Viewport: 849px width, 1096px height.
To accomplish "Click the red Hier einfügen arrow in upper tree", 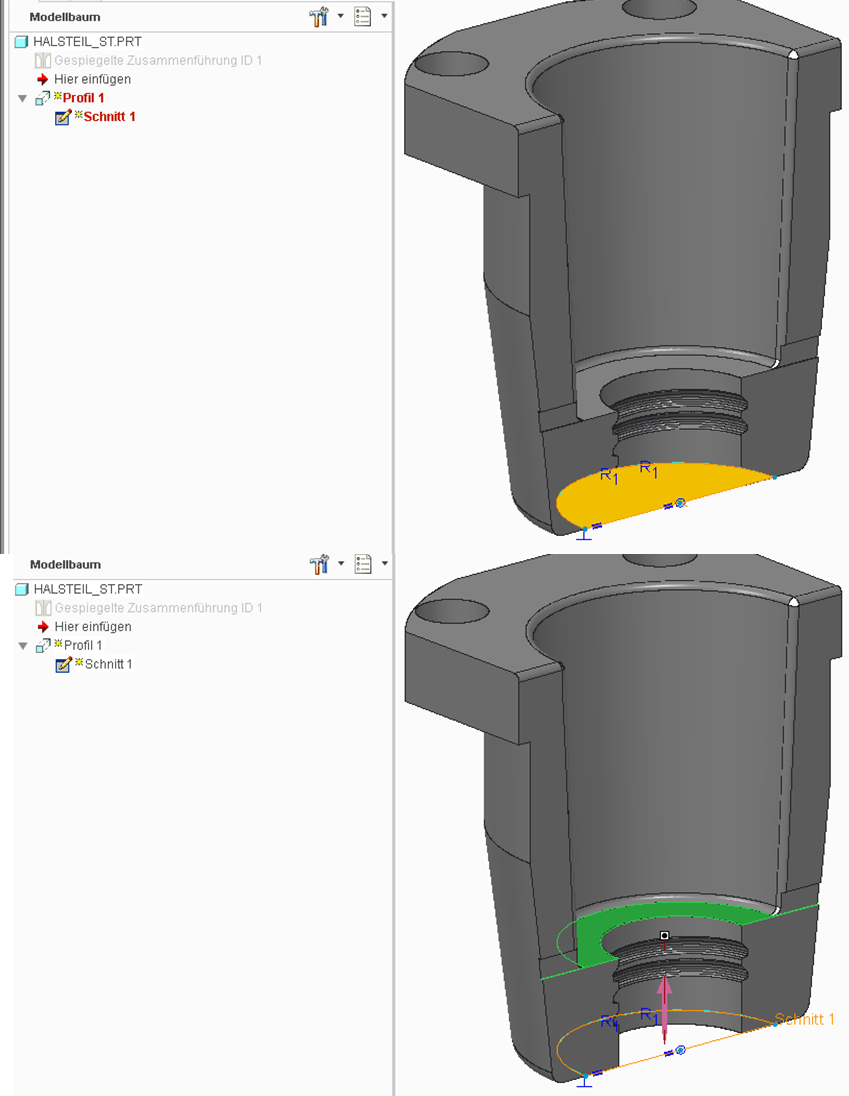I will click(x=43, y=79).
